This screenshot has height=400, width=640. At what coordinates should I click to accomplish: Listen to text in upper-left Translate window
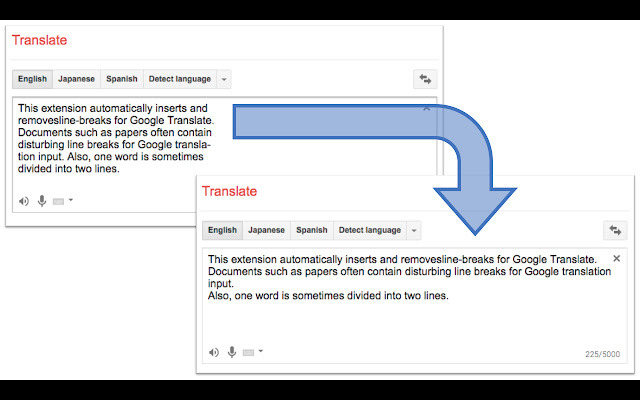(24, 201)
